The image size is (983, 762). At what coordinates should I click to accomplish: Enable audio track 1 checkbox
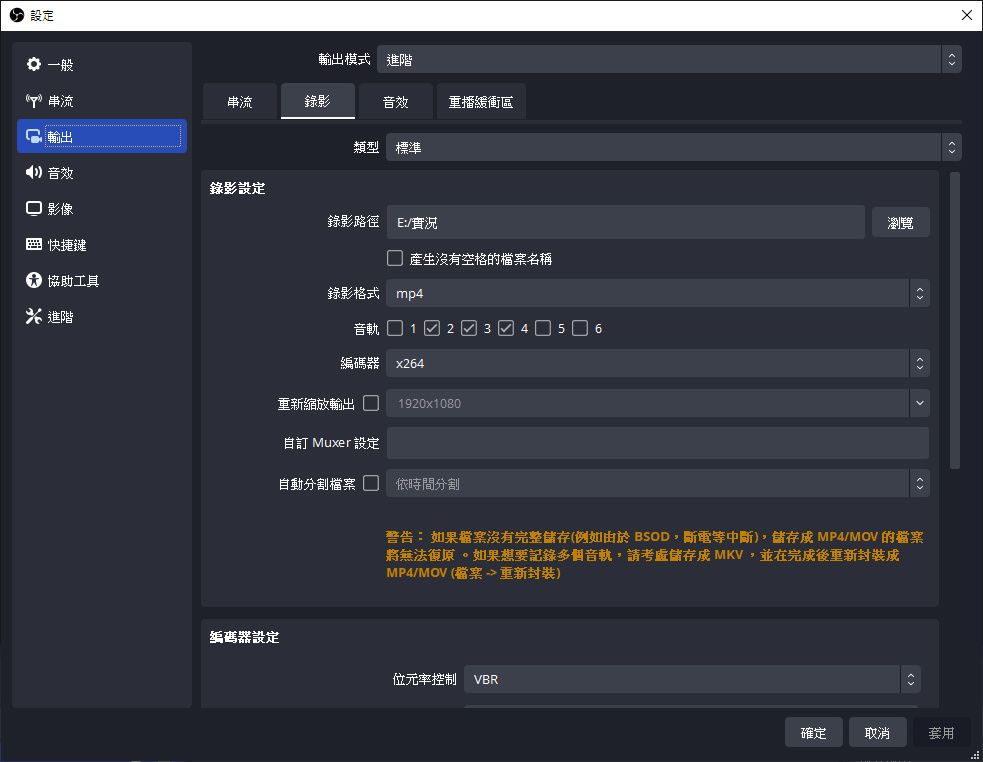tap(395, 328)
